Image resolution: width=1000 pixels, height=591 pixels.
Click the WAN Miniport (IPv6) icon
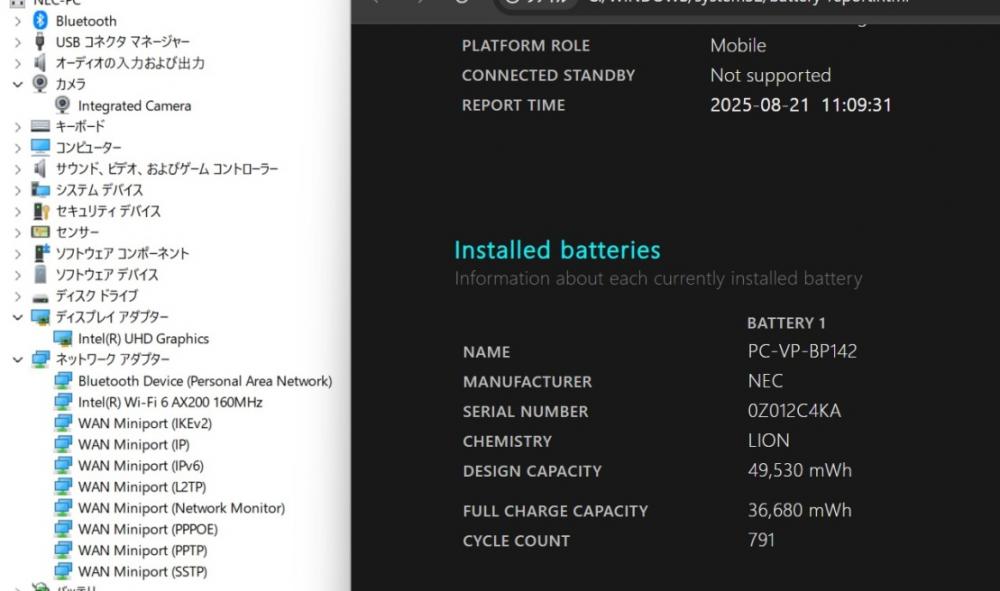[62, 465]
